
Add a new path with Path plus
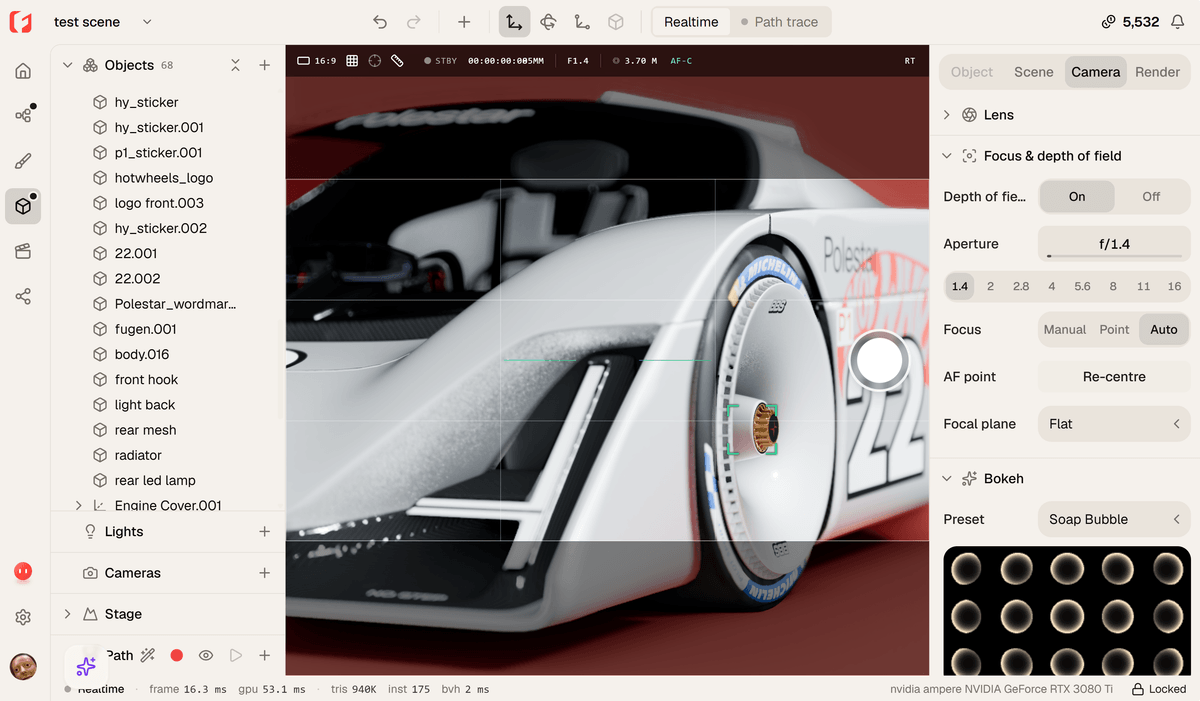coord(265,655)
